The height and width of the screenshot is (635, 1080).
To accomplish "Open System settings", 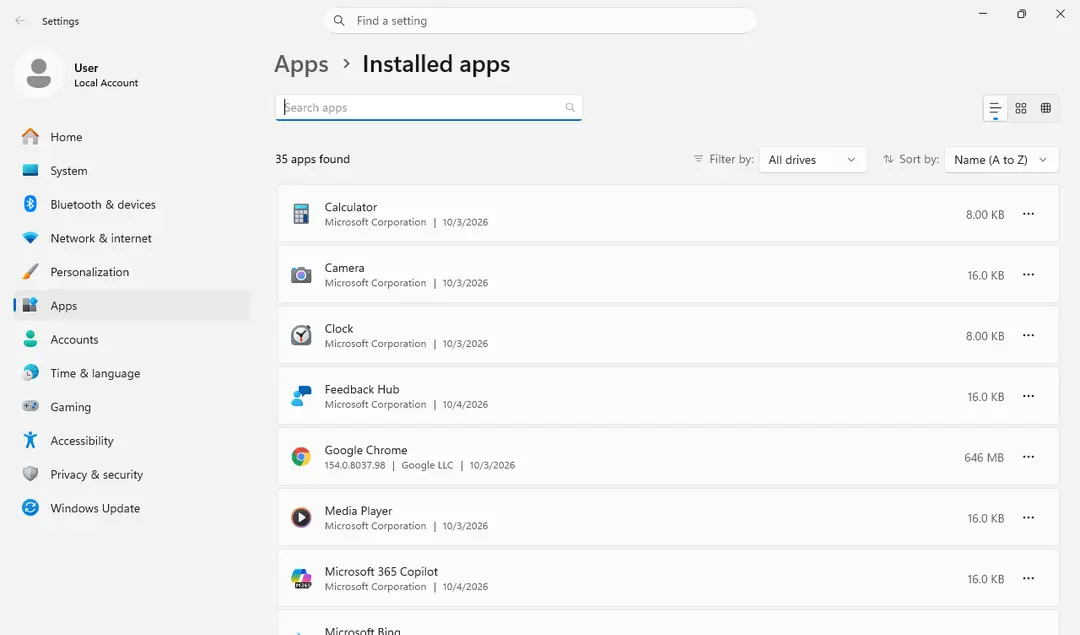I will click(132, 171).
